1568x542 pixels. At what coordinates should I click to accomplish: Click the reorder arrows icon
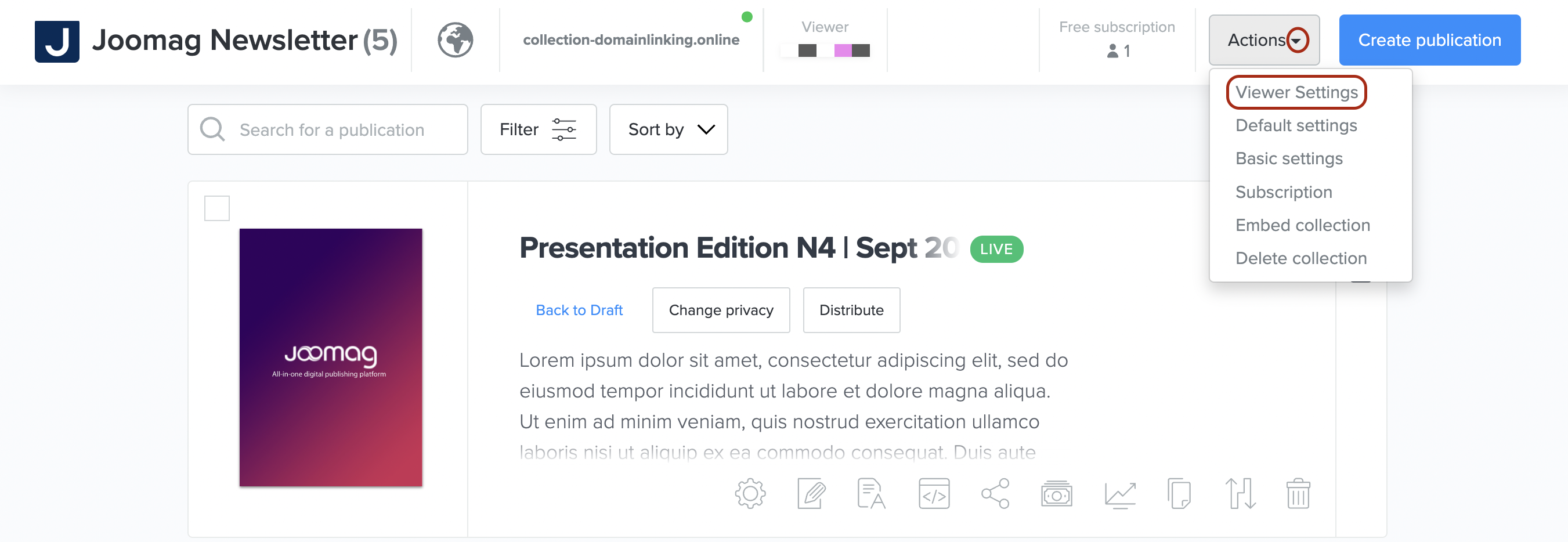tap(1240, 493)
